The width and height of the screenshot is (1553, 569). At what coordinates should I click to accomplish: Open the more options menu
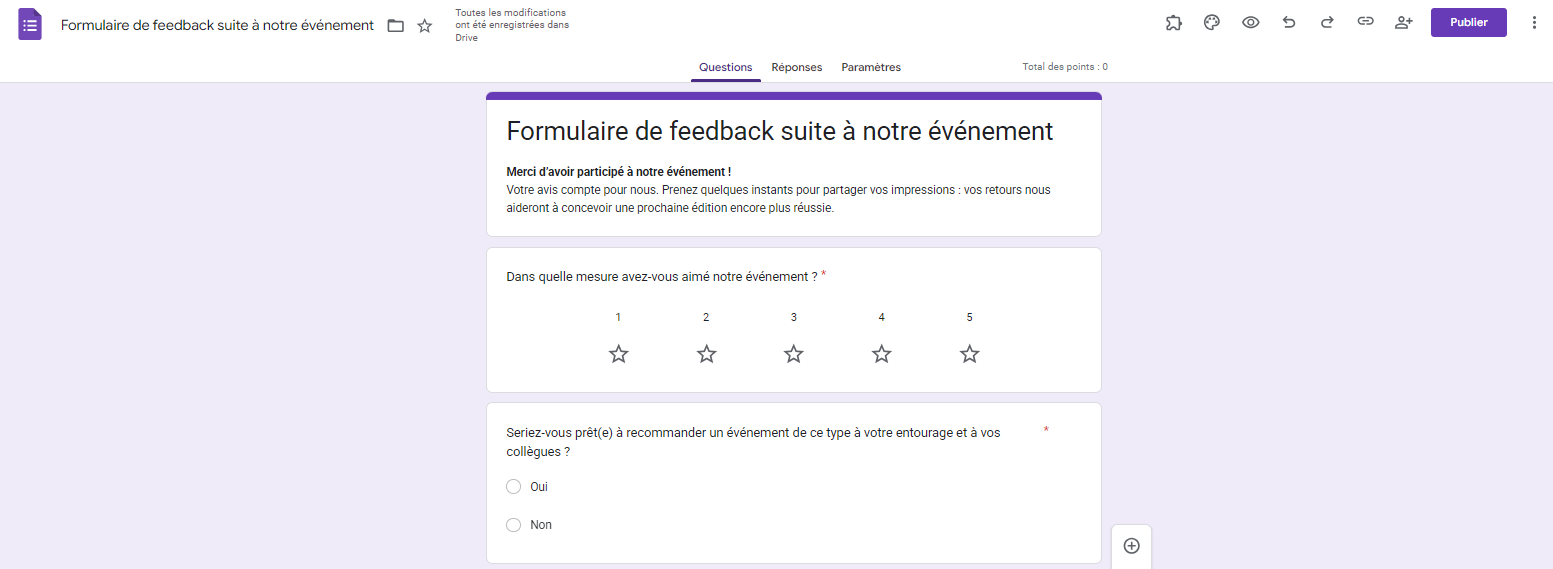coord(1534,22)
